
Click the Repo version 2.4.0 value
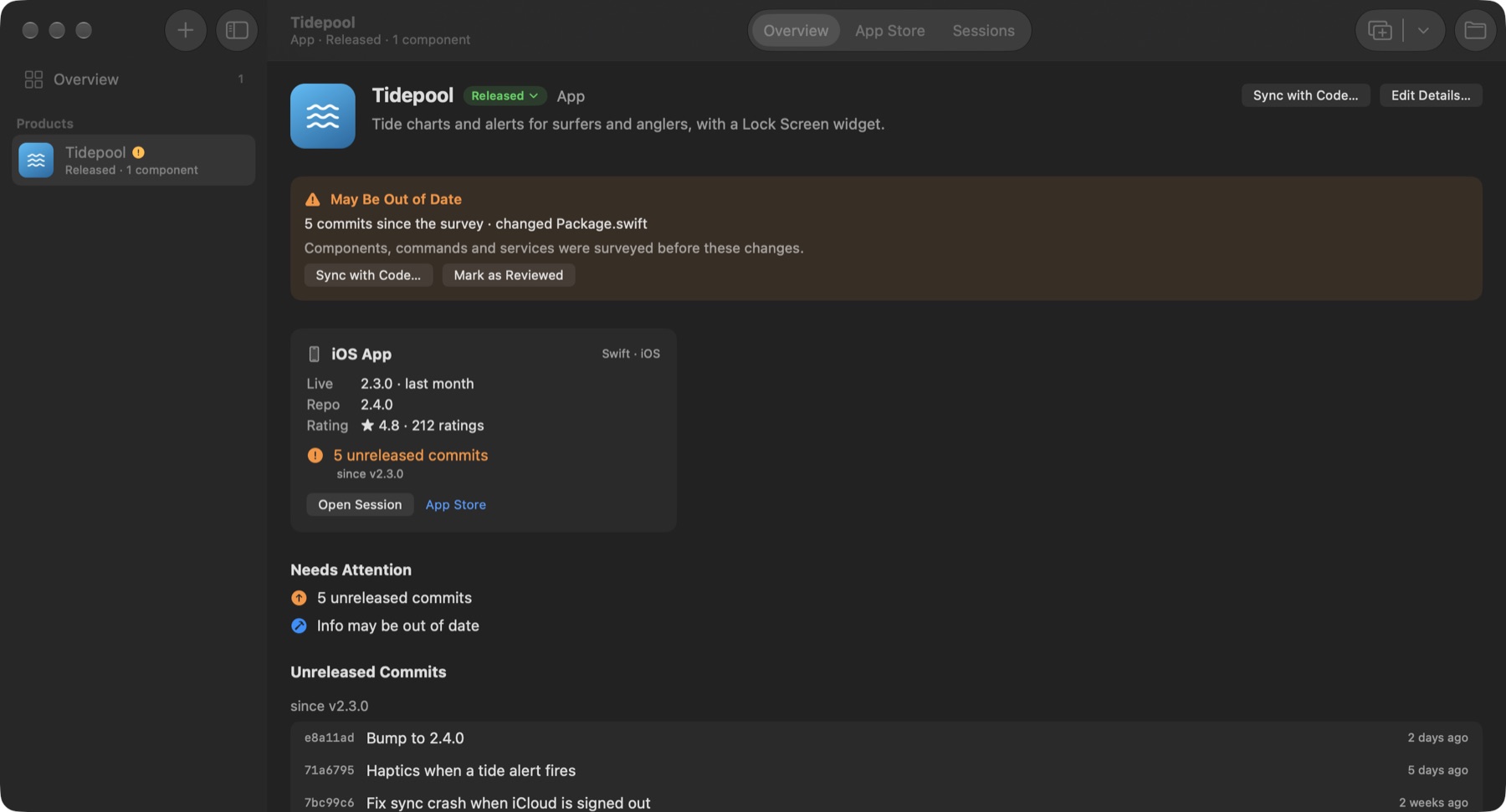(x=376, y=404)
